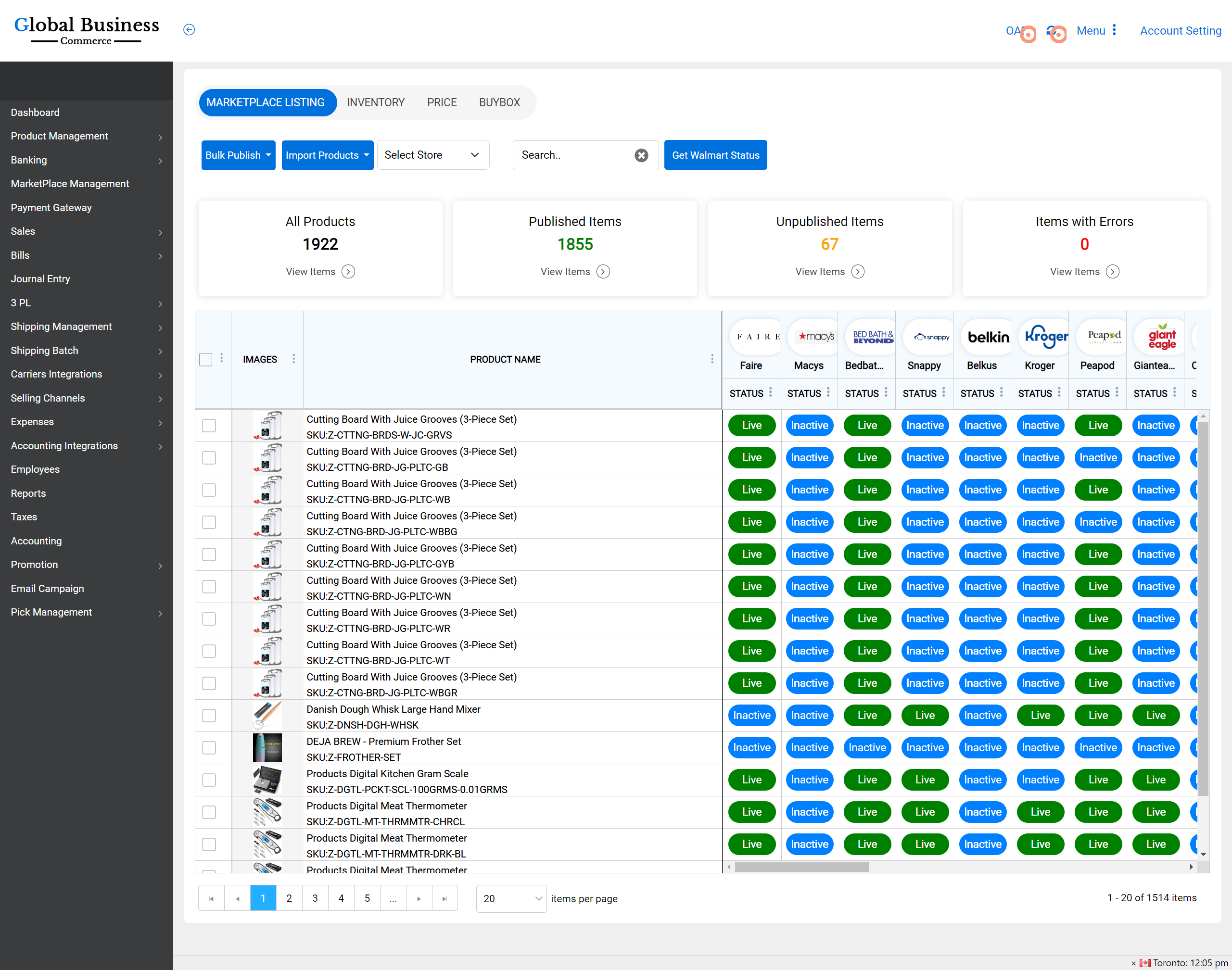1232x970 pixels.
Task: Select the DEJA BREW Frother Set checkbox
Action: point(209,748)
